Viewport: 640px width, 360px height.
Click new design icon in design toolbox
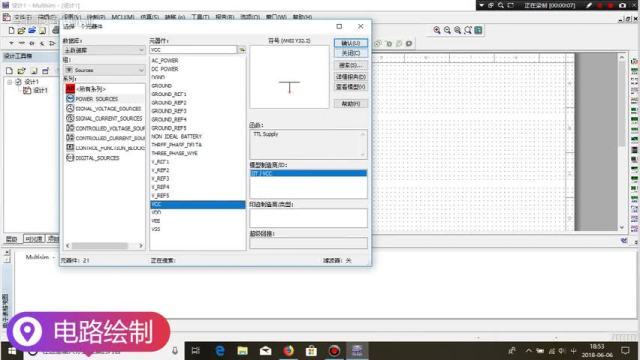click(x=9, y=71)
